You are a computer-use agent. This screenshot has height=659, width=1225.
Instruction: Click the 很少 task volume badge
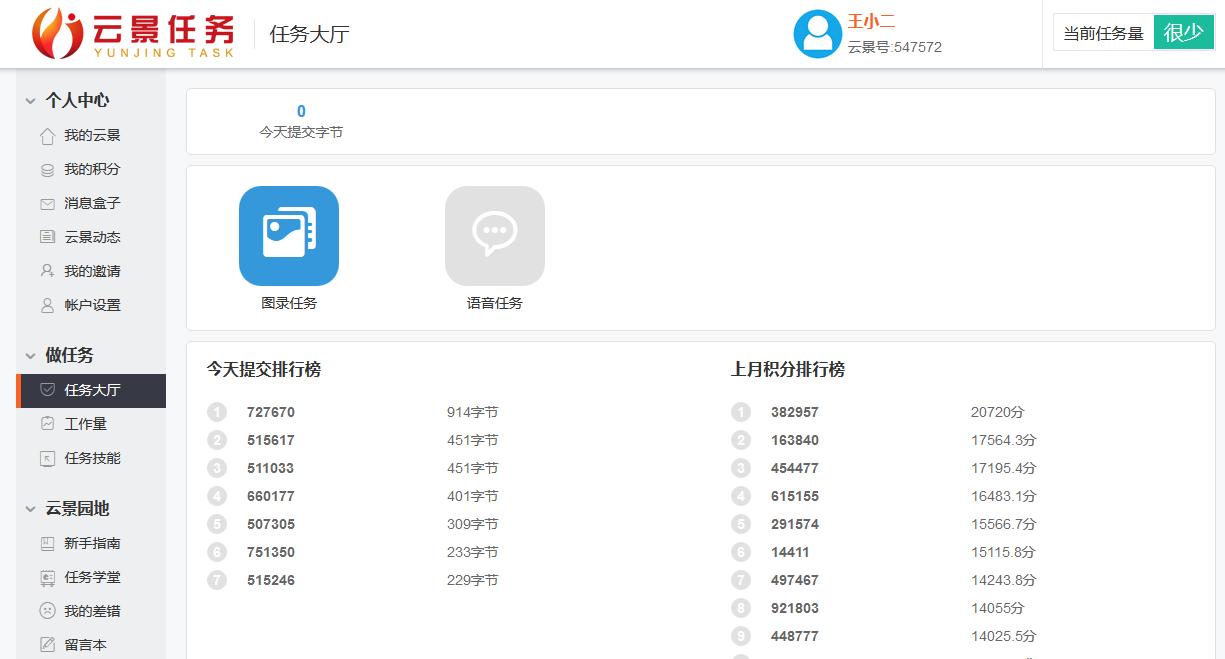pyautogui.click(x=1183, y=31)
